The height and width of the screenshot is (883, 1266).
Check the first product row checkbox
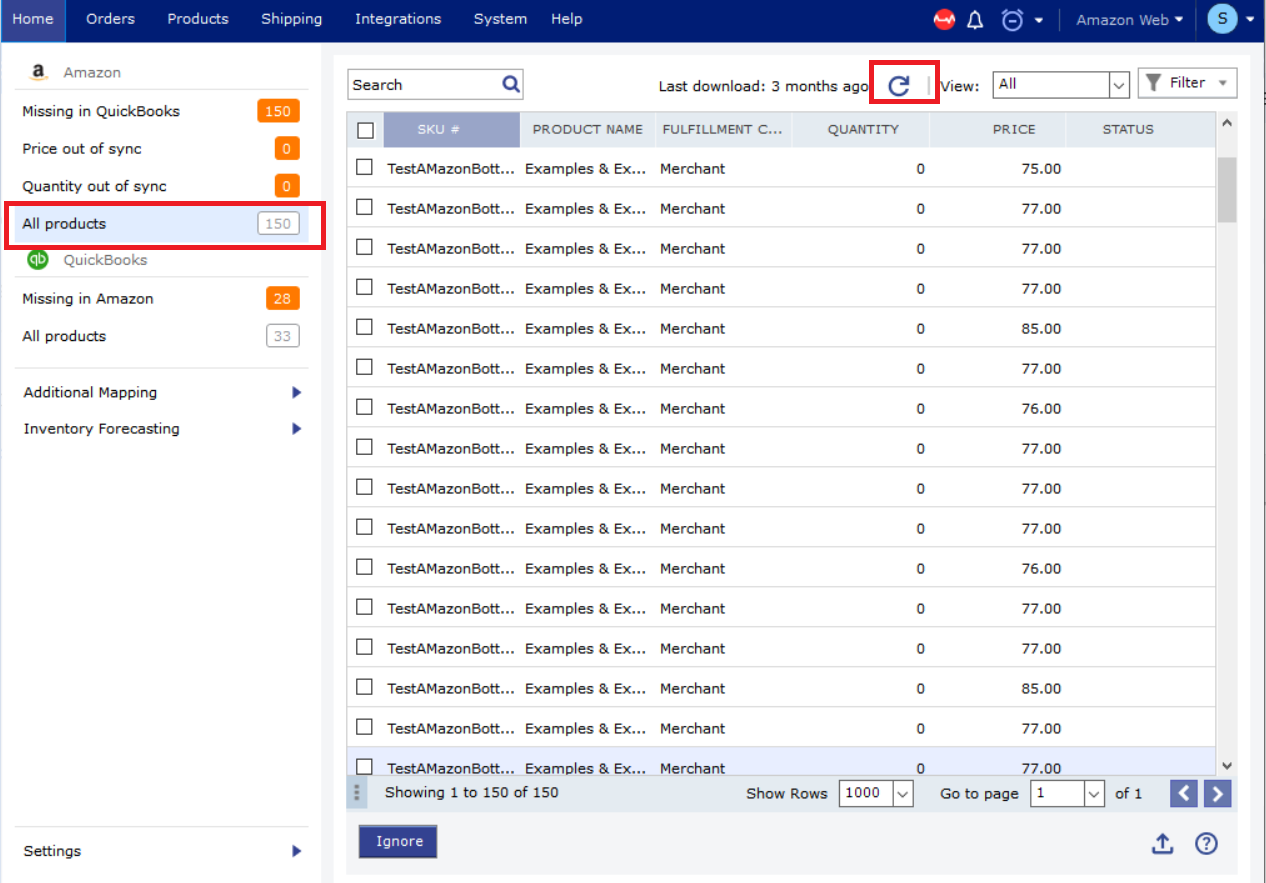click(x=365, y=168)
